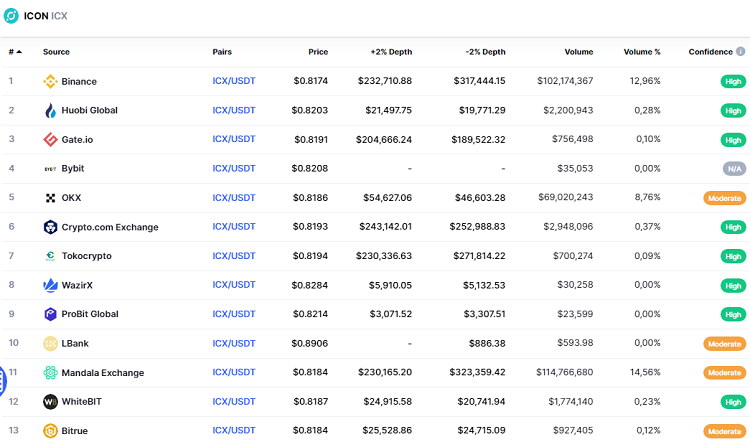
Task: Sort the table by Price header
Action: click(318, 52)
